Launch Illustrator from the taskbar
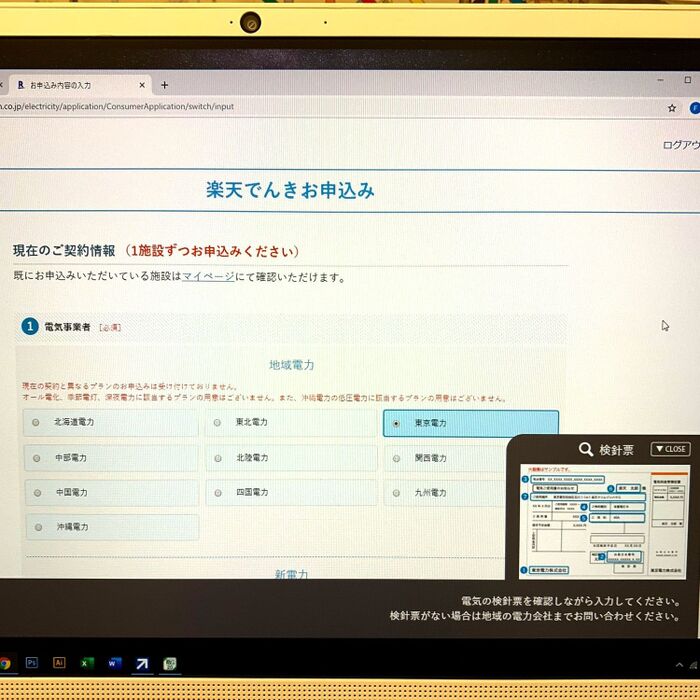 click(x=59, y=662)
